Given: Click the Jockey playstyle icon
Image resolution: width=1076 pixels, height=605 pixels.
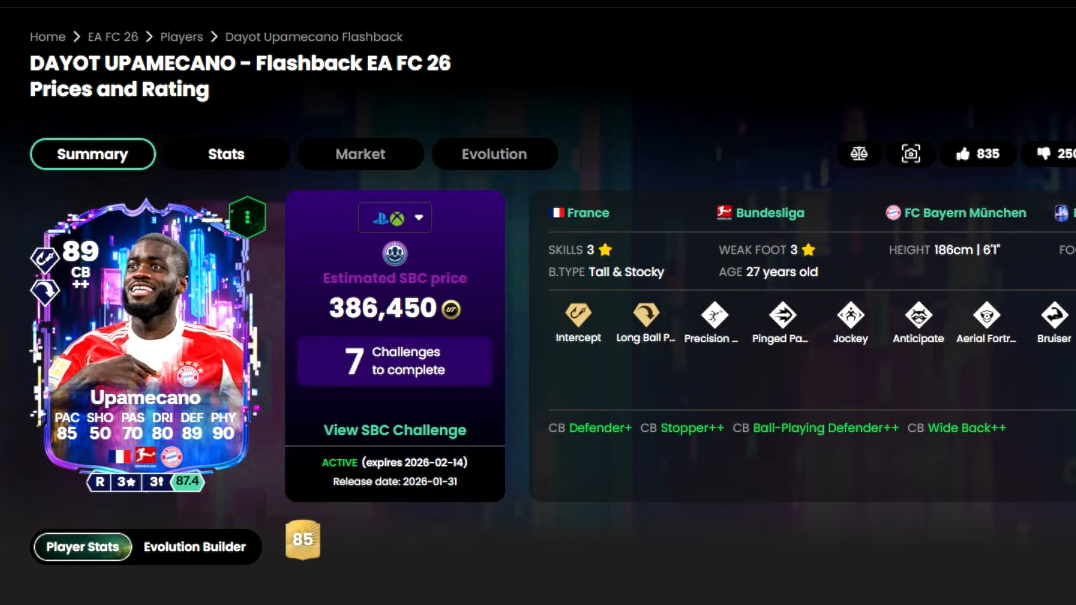Looking at the screenshot, I should click(x=850, y=316).
